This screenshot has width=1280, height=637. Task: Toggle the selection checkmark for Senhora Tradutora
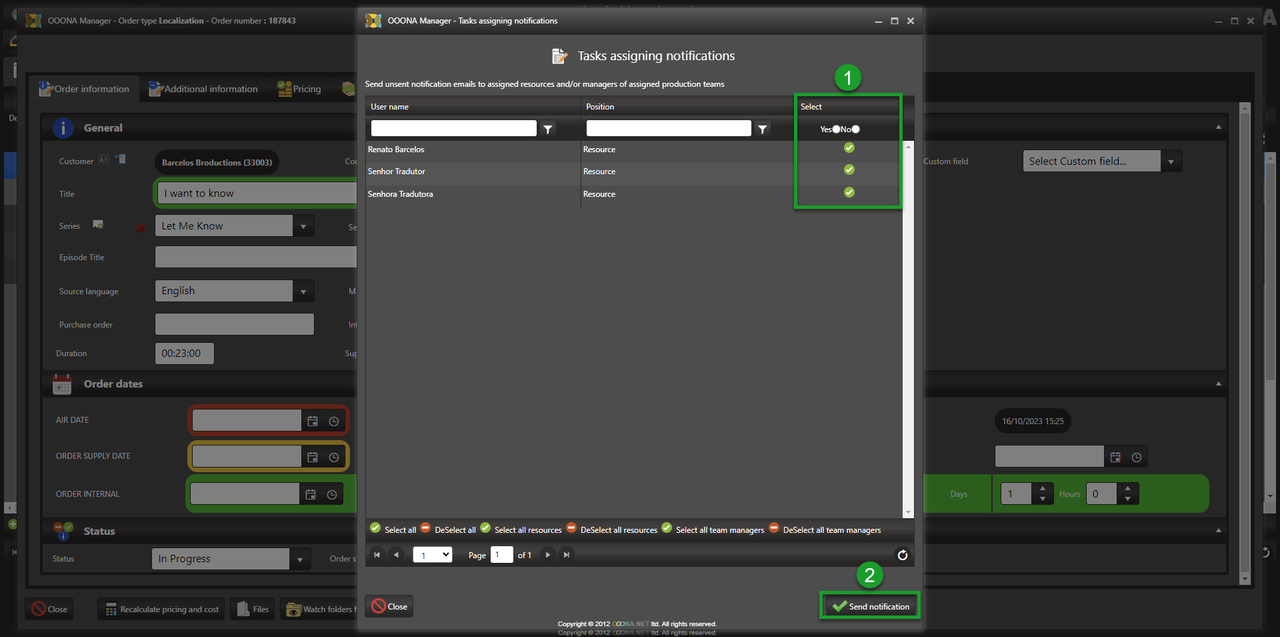pos(849,193)
